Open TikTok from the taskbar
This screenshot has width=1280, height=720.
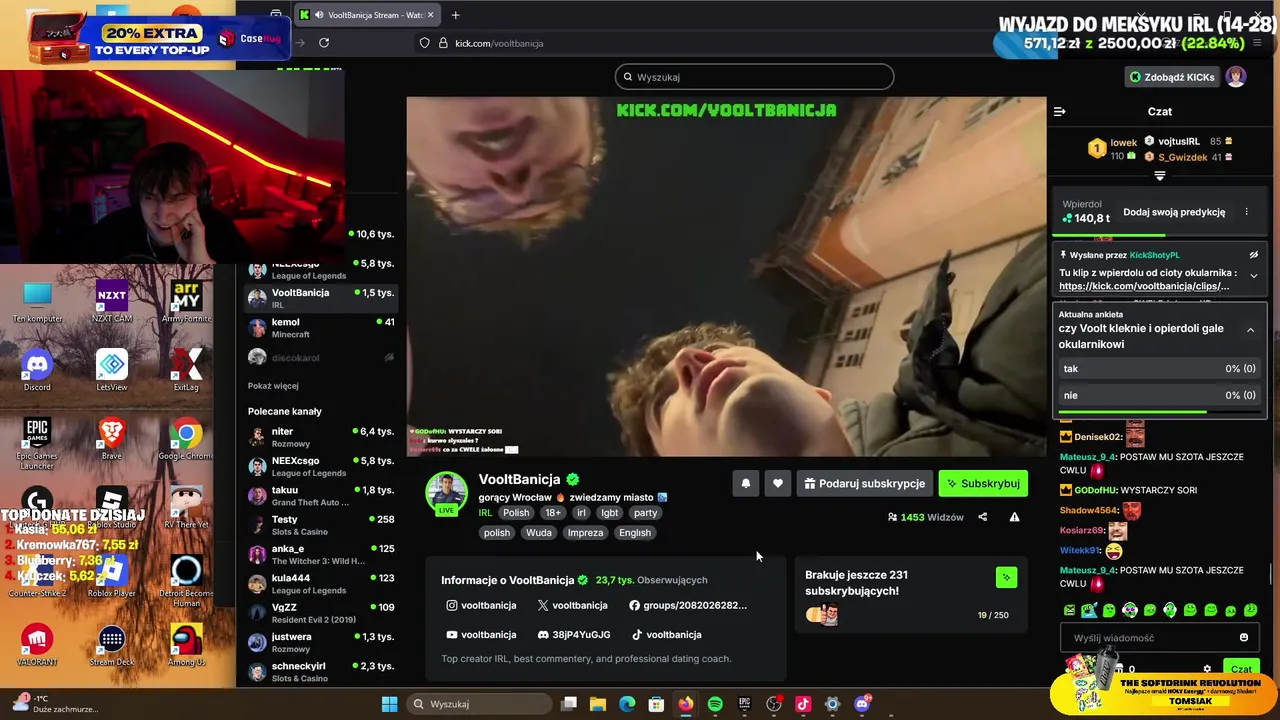click(803, 704)
